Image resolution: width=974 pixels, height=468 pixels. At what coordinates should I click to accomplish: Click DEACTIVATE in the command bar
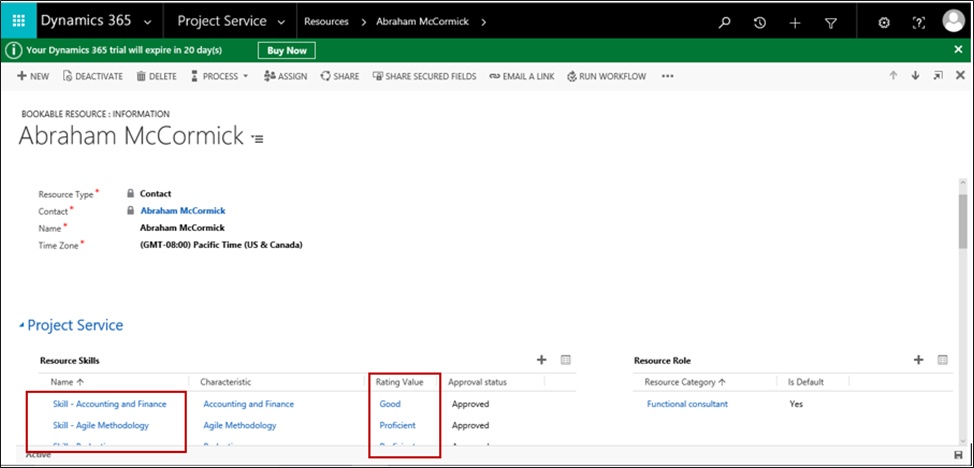click(93, 76)
